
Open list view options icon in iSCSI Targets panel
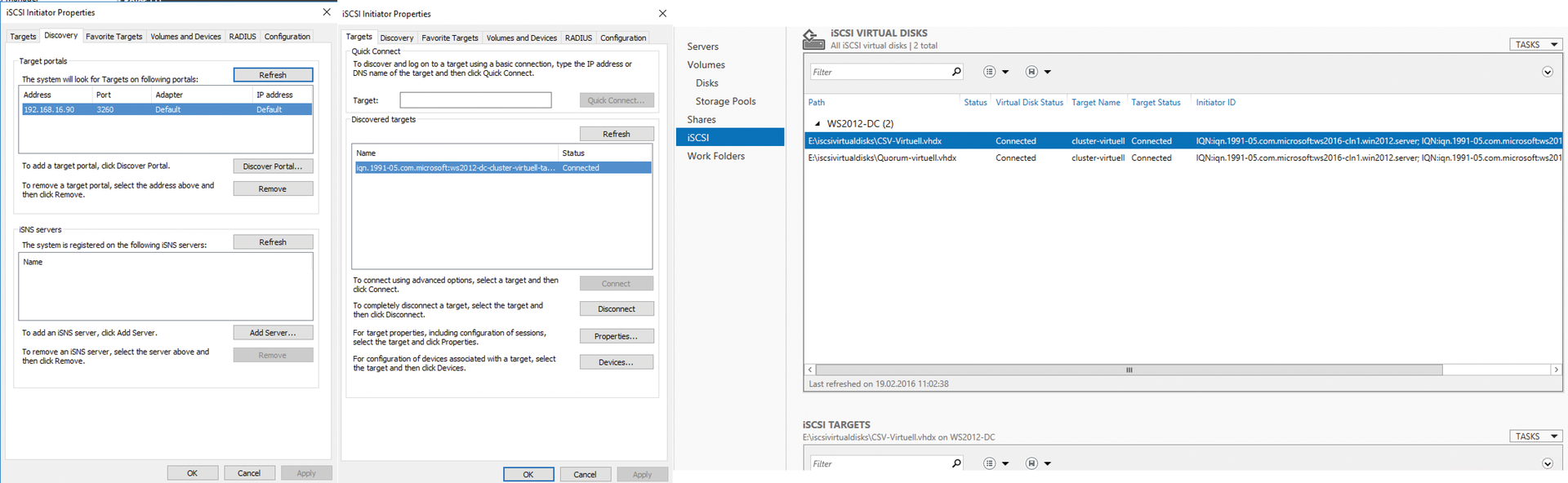(990, 463)
